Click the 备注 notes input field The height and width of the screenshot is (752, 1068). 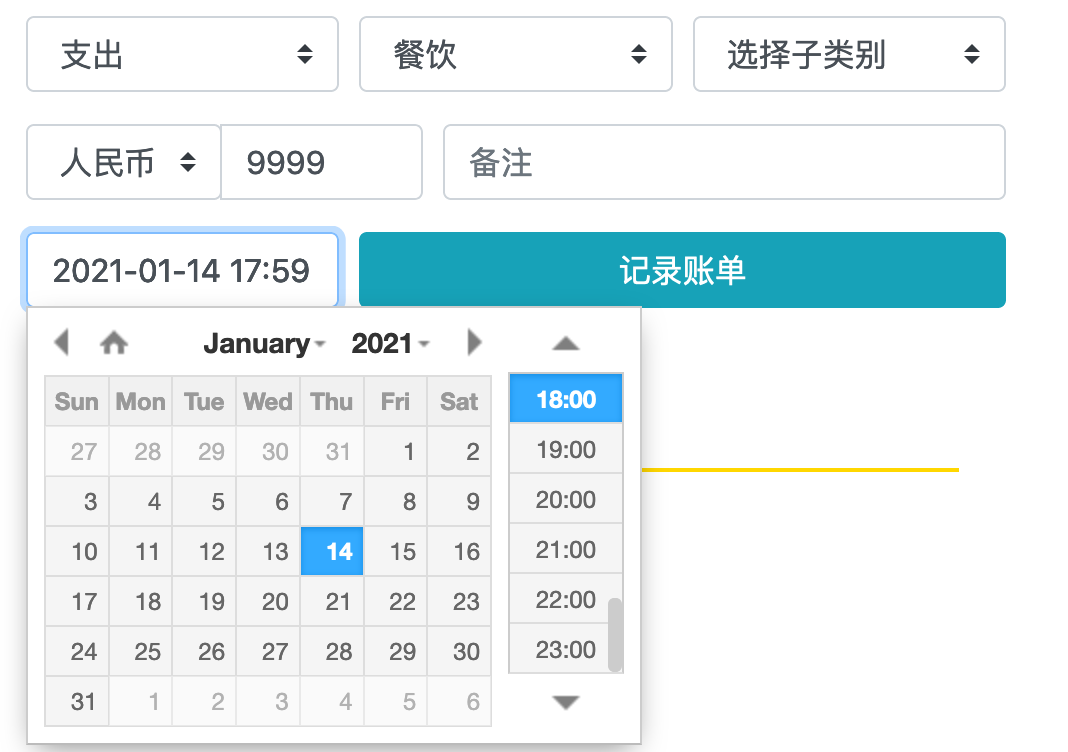[724, 162]
